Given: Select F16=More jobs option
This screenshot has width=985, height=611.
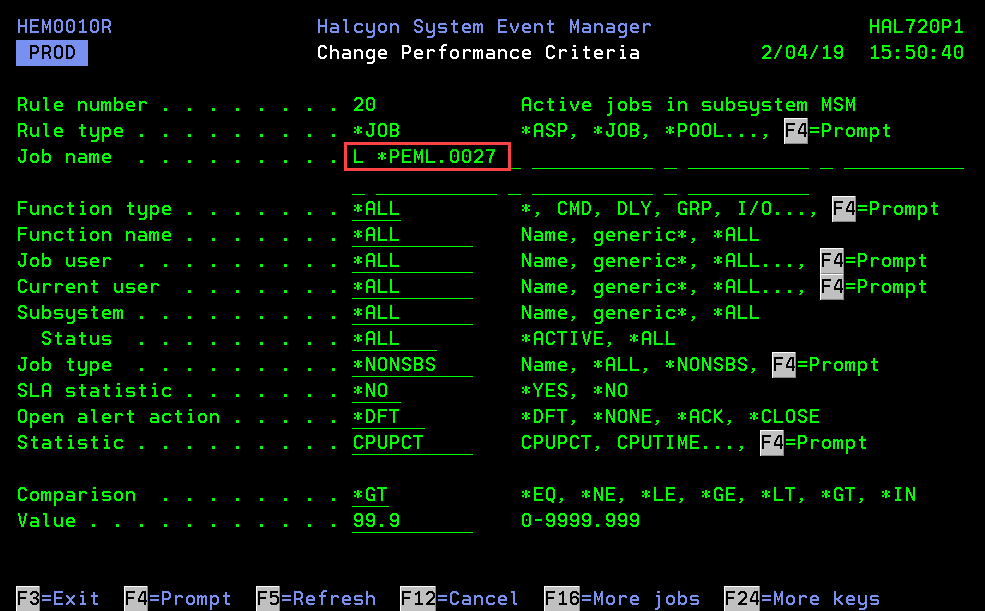Looking at the screenshot, I should [621, 598].
